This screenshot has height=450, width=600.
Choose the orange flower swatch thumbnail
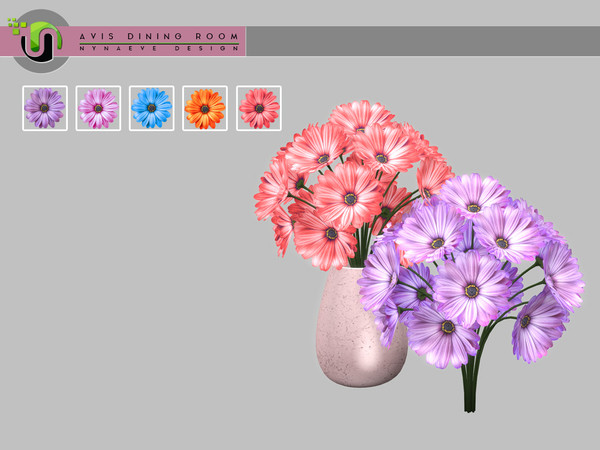pyautogui.click(x=205, y=108)
